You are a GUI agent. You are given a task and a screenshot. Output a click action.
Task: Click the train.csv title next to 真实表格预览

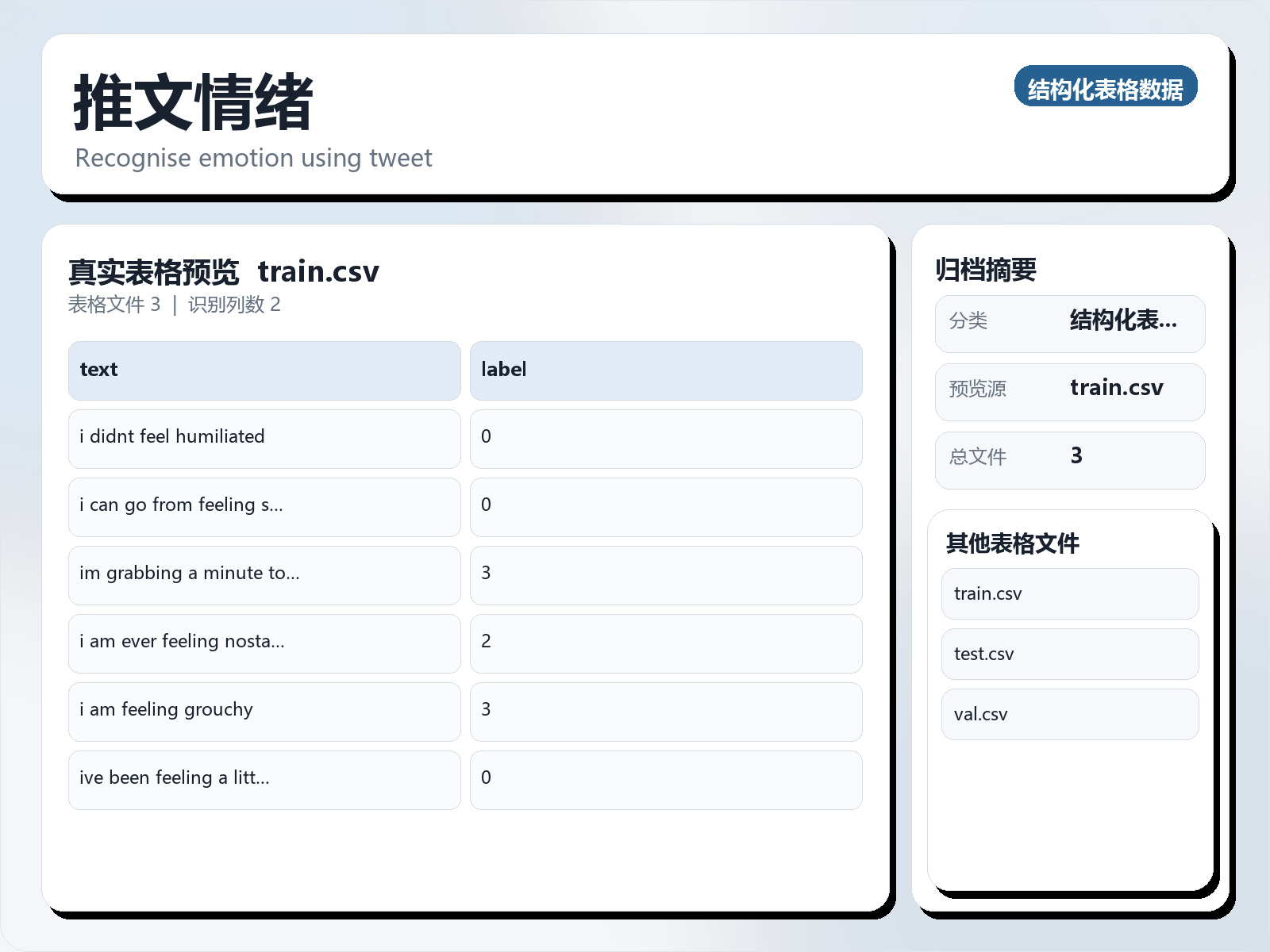pyautogui.click(x=320, y=271)
